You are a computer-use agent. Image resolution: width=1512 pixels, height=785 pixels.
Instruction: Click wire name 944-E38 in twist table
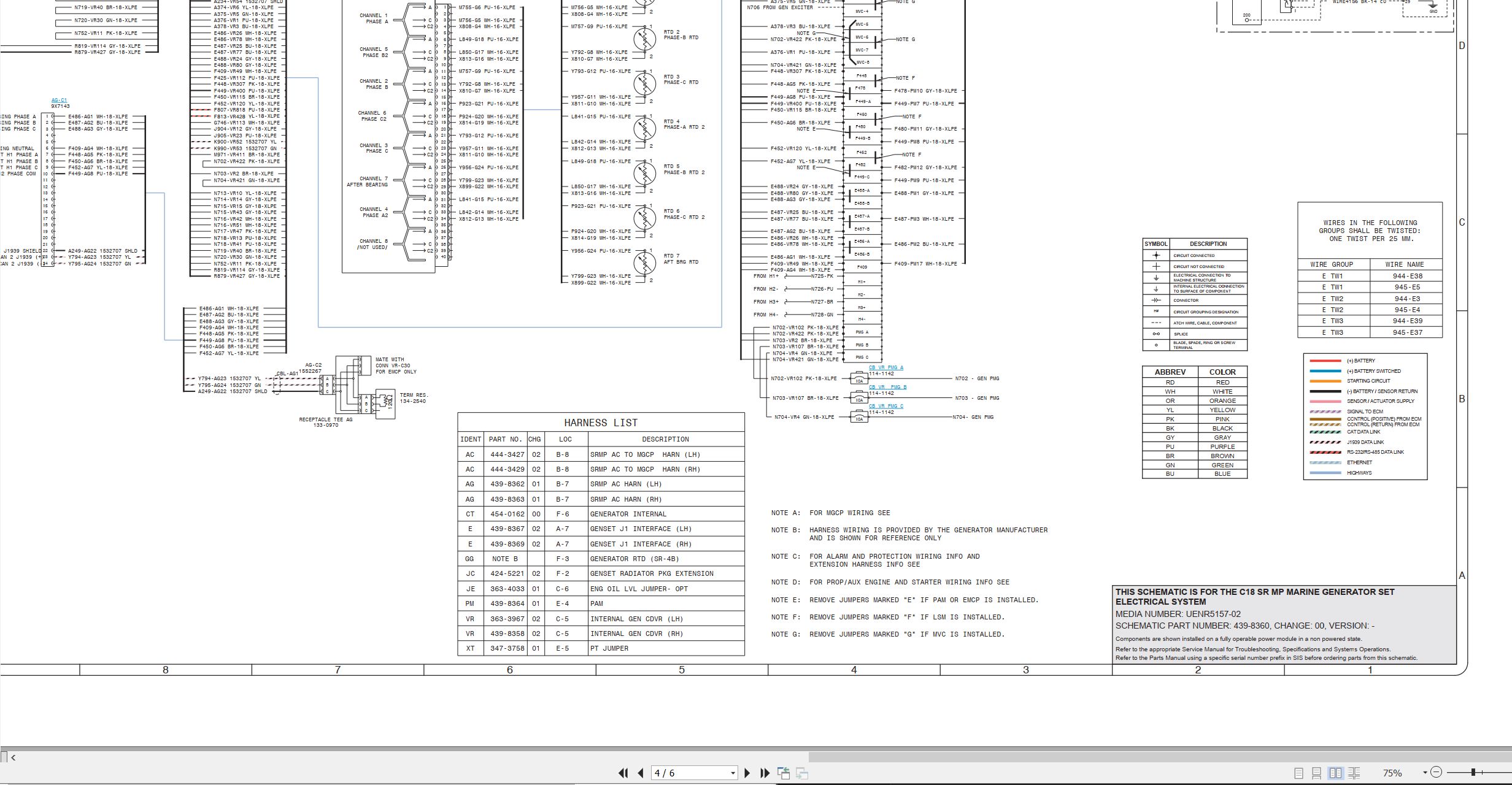(x=1407, y=276)
